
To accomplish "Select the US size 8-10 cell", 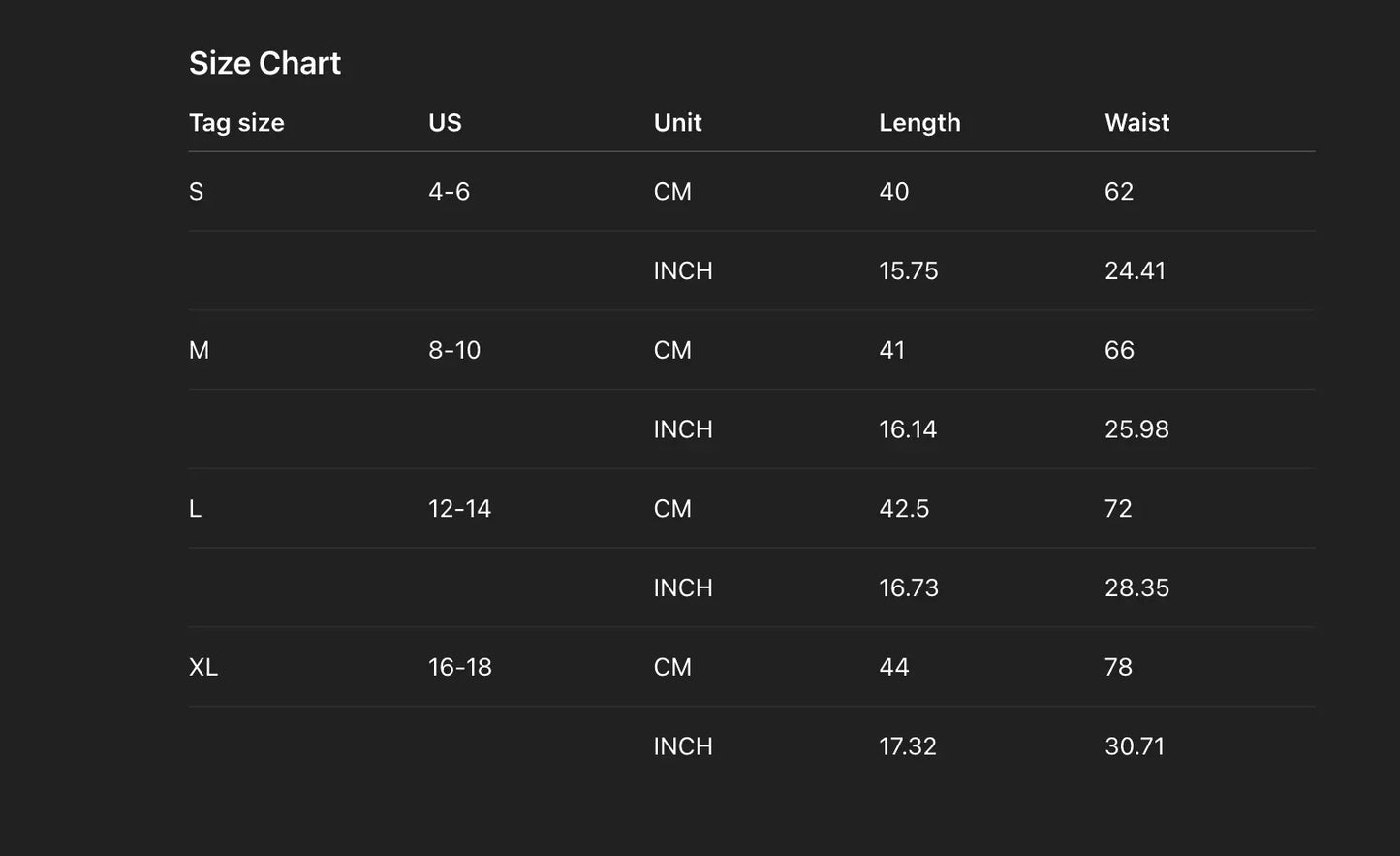I will point(454,350).
